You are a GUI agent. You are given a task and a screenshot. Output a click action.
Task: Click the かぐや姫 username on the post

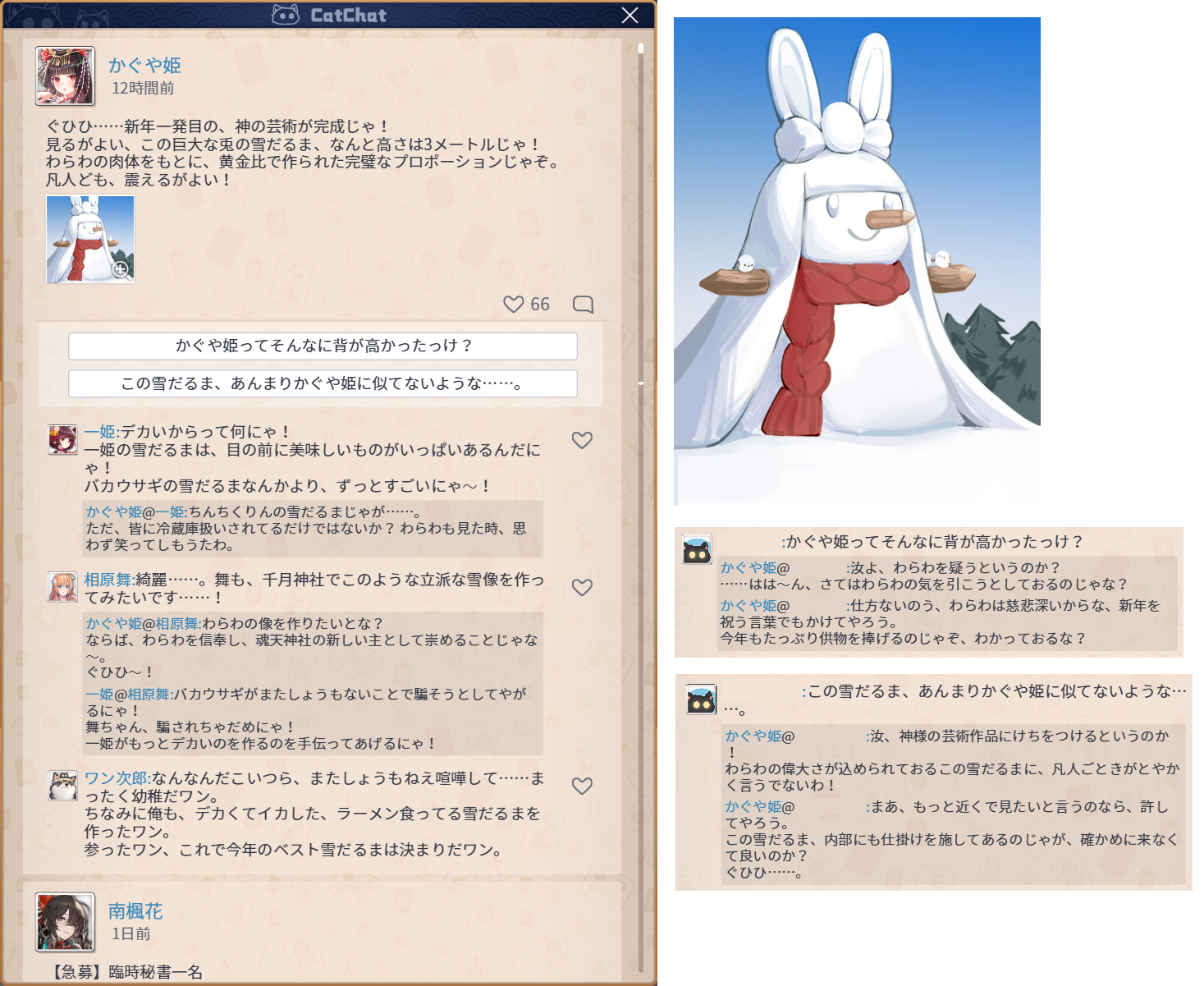(144, 66)
